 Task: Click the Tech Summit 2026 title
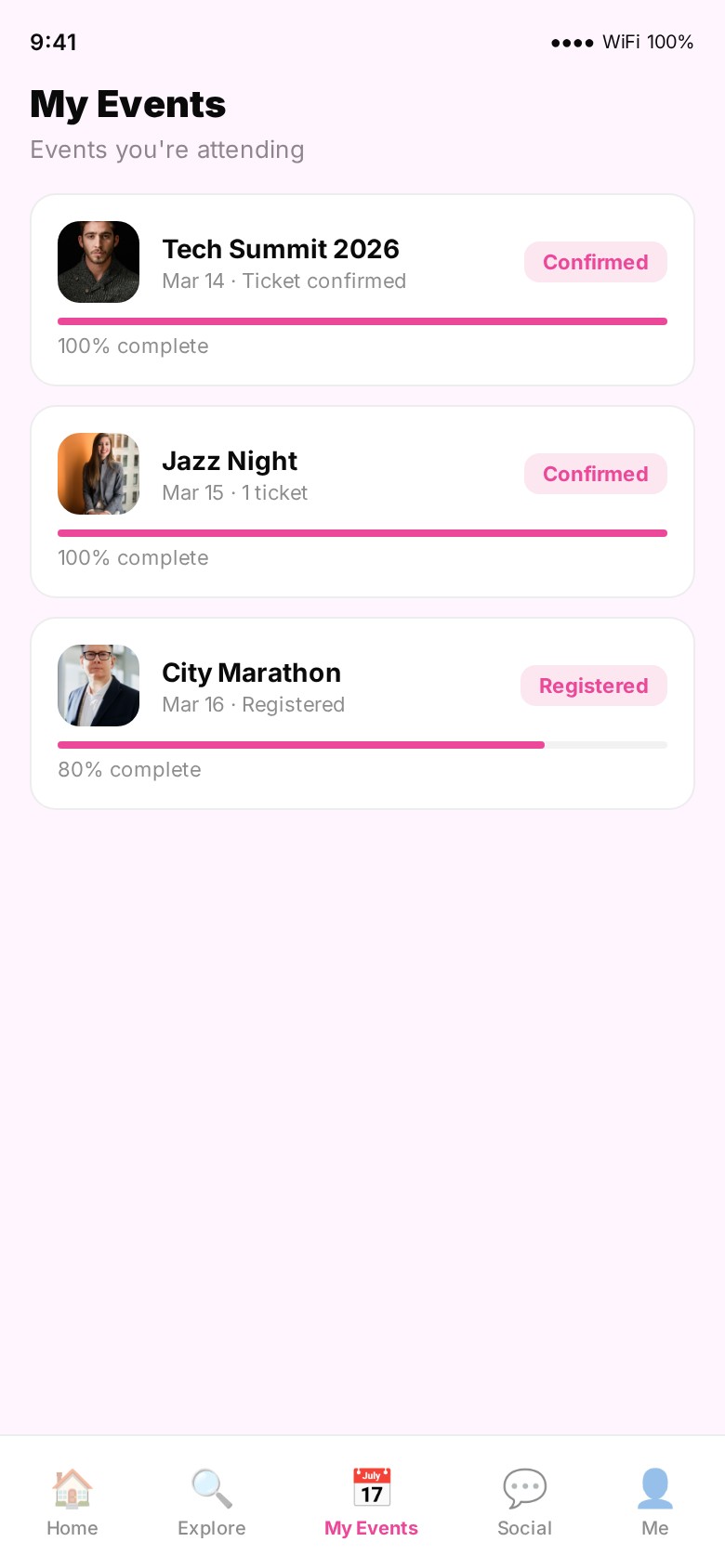coord(281,249)
